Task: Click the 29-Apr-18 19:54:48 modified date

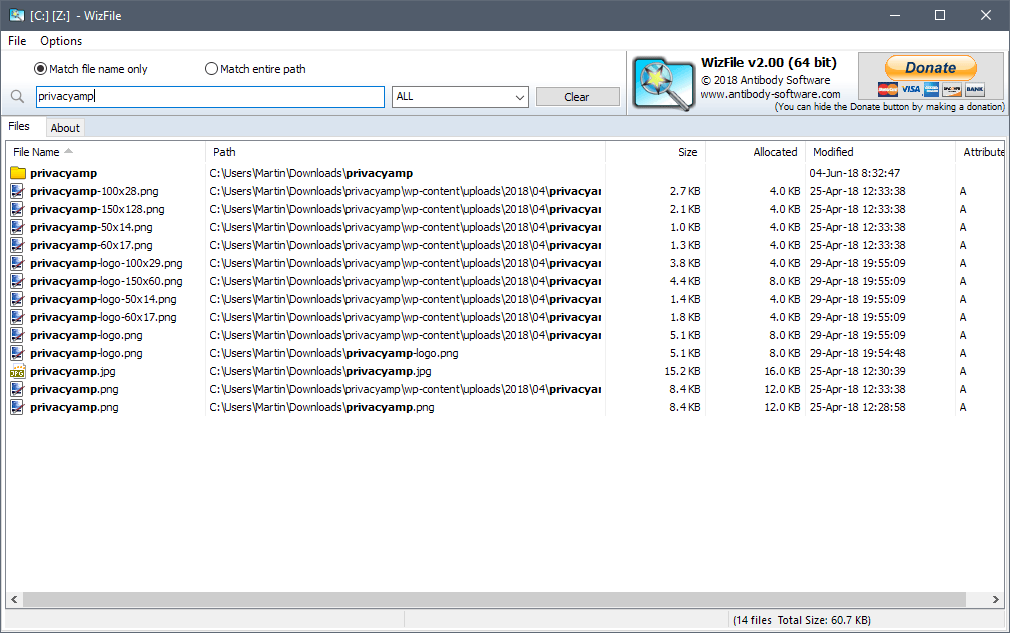Action: coord(857,354)
